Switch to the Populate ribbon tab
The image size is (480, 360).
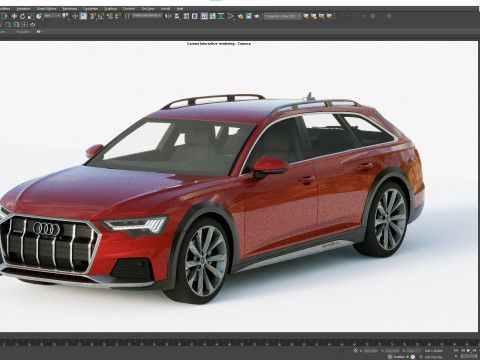(23, 32)
